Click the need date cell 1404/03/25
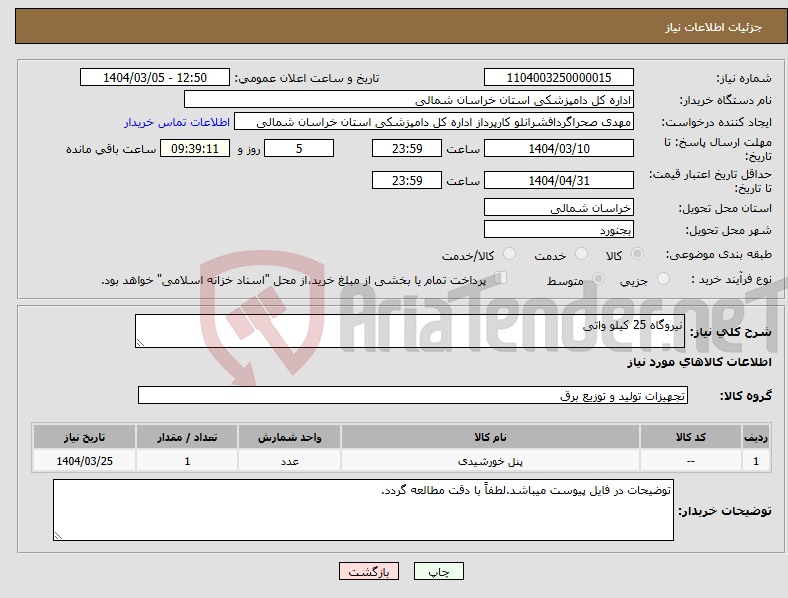This screenshot has width=788, height=598. tap(84, 461)
